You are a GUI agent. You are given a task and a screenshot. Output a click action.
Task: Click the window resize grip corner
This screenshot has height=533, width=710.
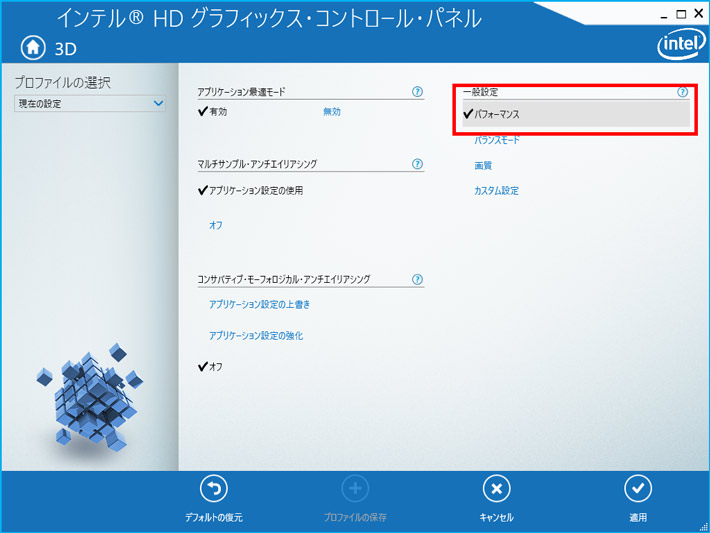point(704,526)
